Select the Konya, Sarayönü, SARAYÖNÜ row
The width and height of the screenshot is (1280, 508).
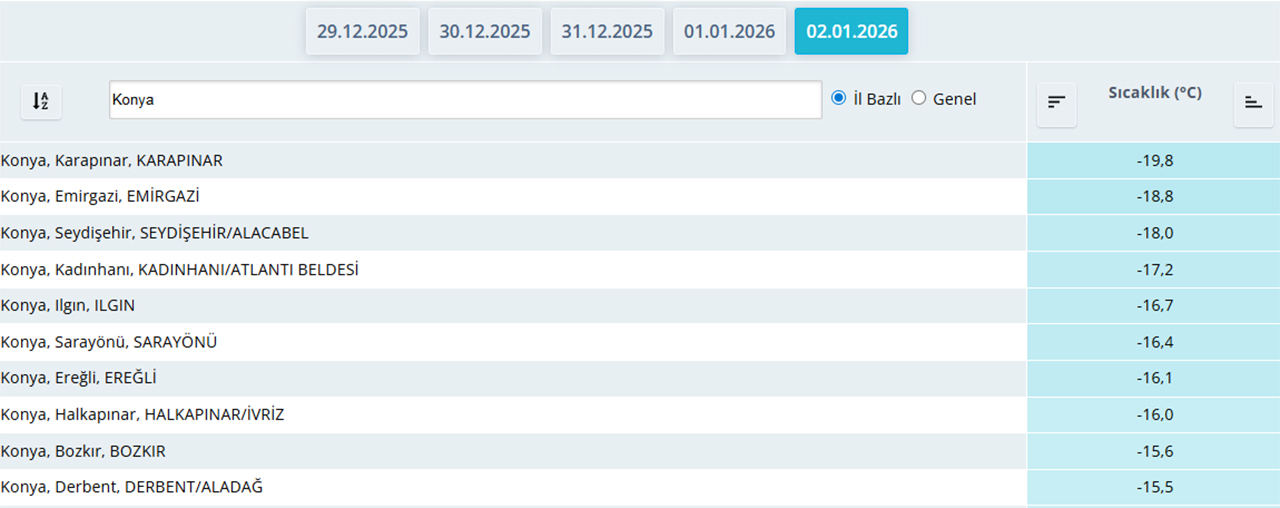[x=109, y=342]
